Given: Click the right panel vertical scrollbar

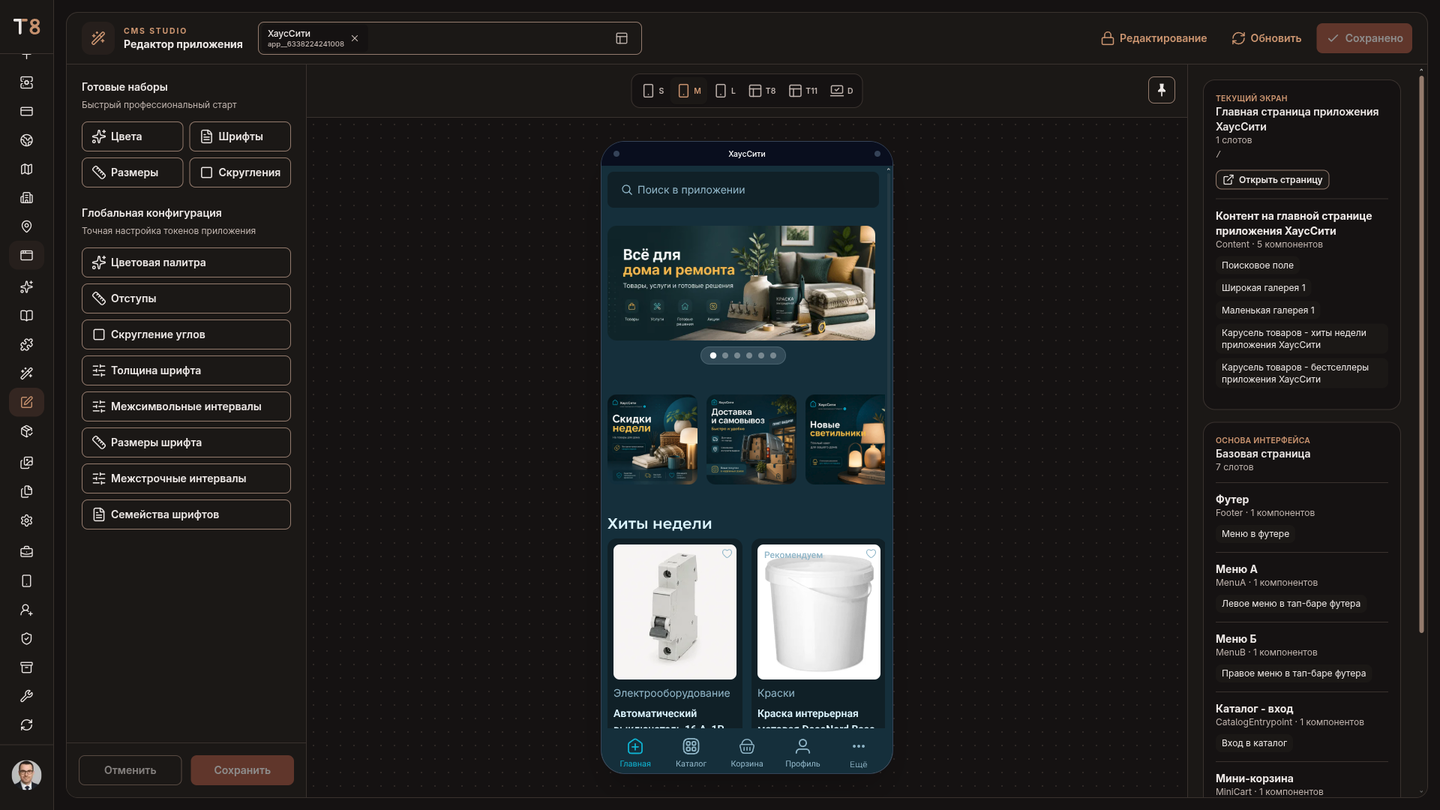Looking at the screenshot, I should (x=1421, y=353).
